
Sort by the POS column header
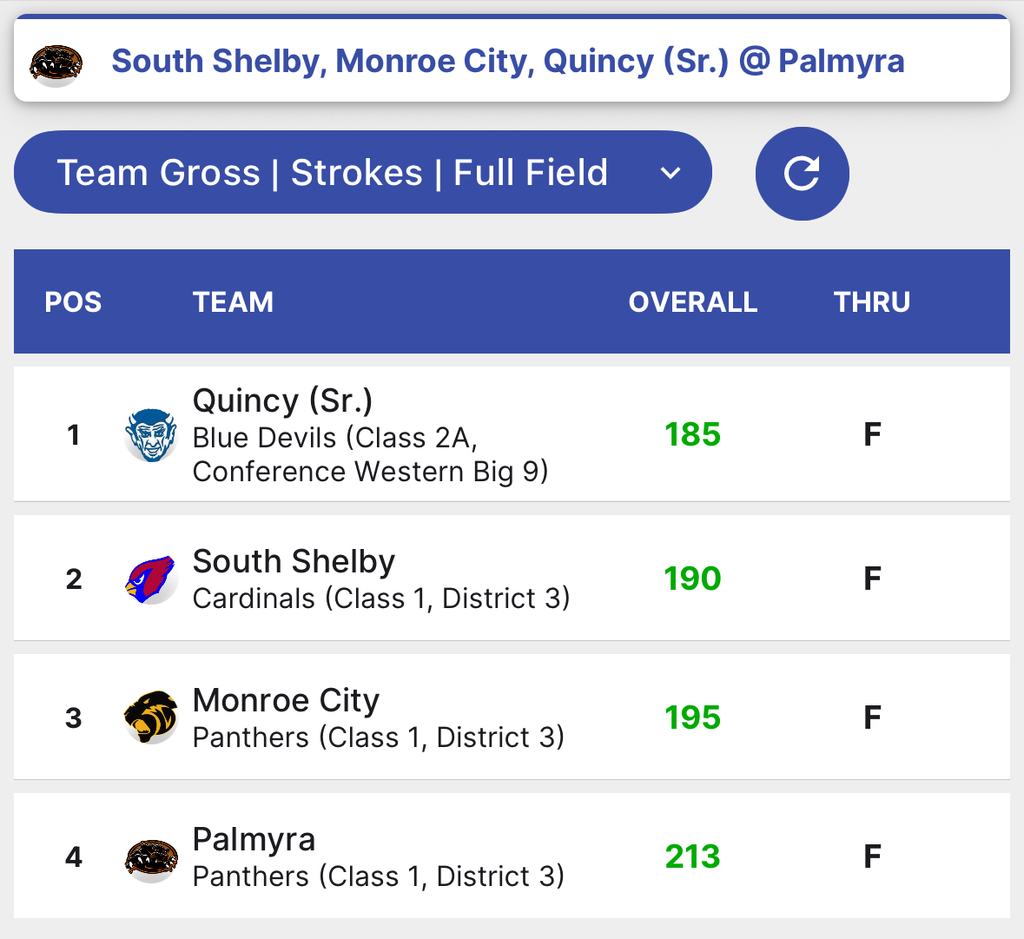pos(73,302)
